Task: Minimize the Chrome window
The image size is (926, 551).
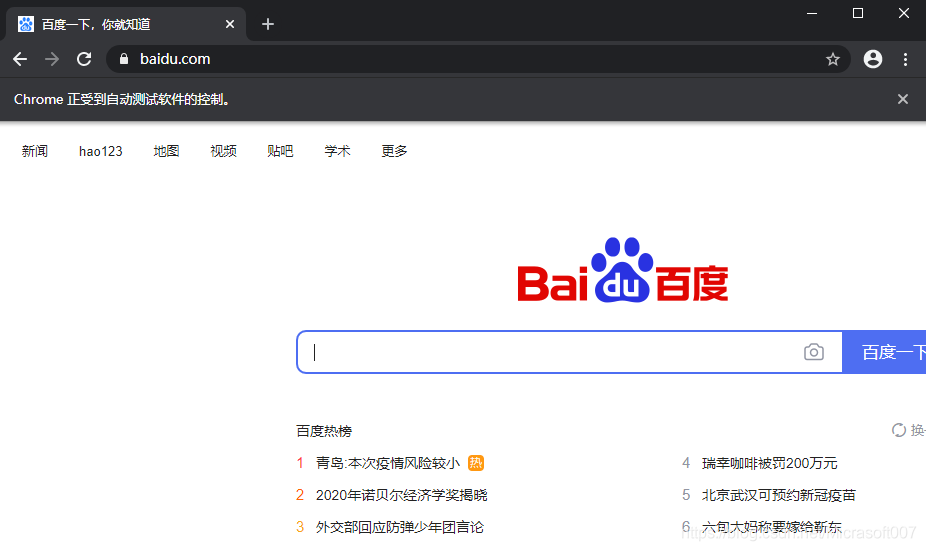Action: coord(812,13)
